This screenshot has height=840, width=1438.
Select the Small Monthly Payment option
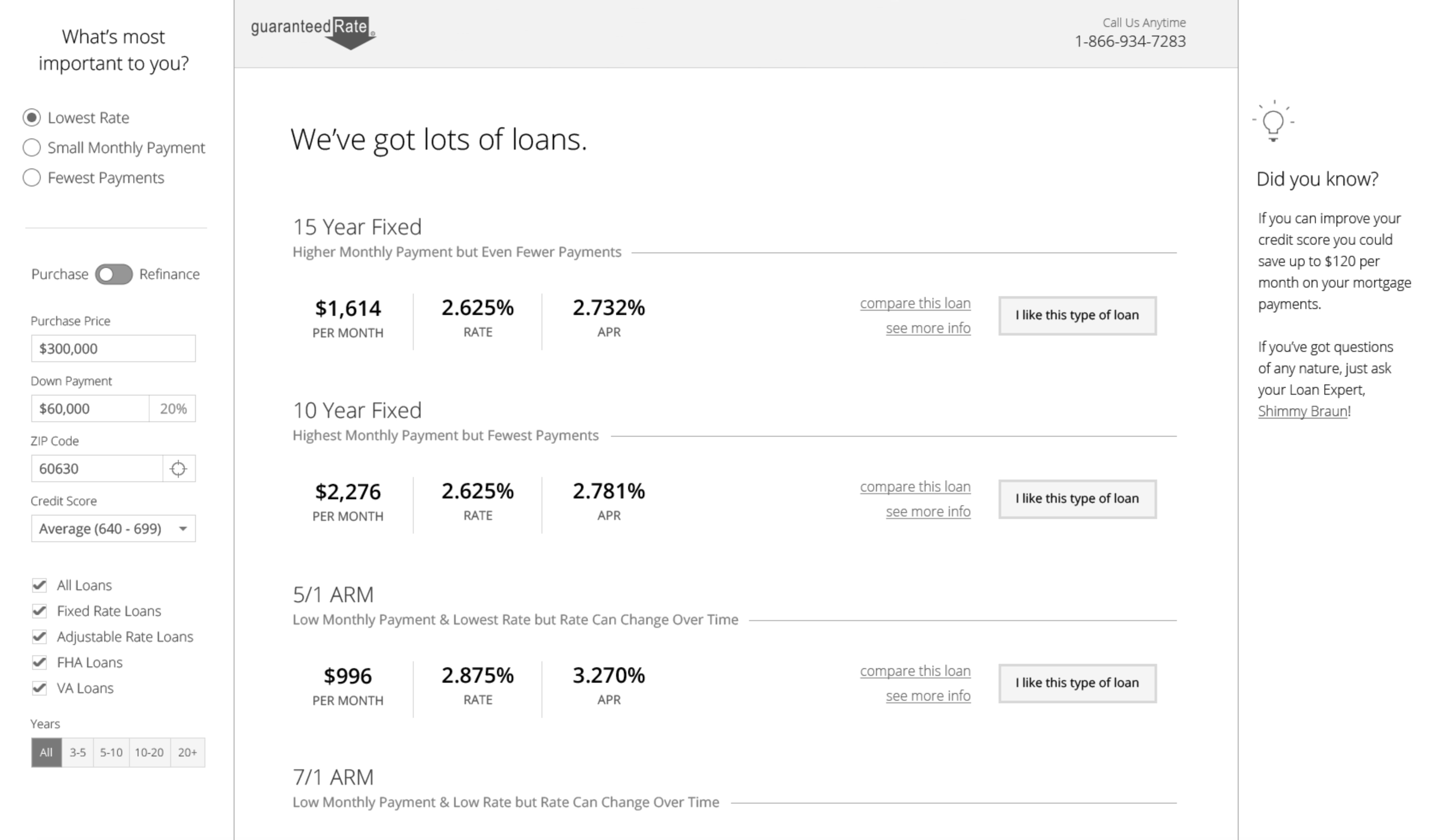[32, 148]
